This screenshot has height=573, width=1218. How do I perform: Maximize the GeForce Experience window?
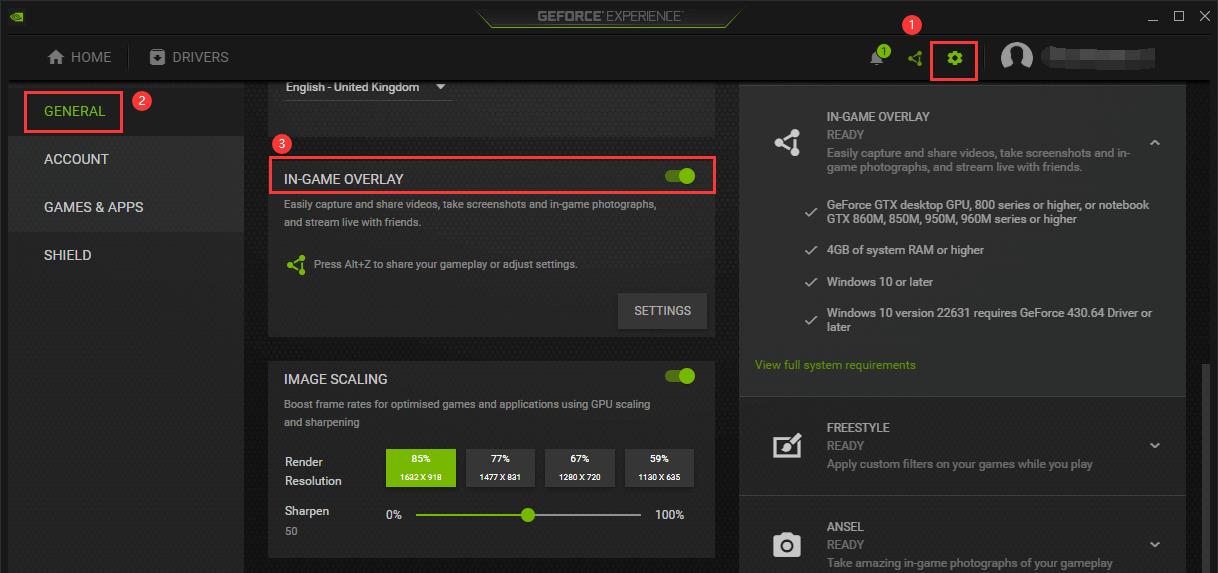coord(1179,16)
